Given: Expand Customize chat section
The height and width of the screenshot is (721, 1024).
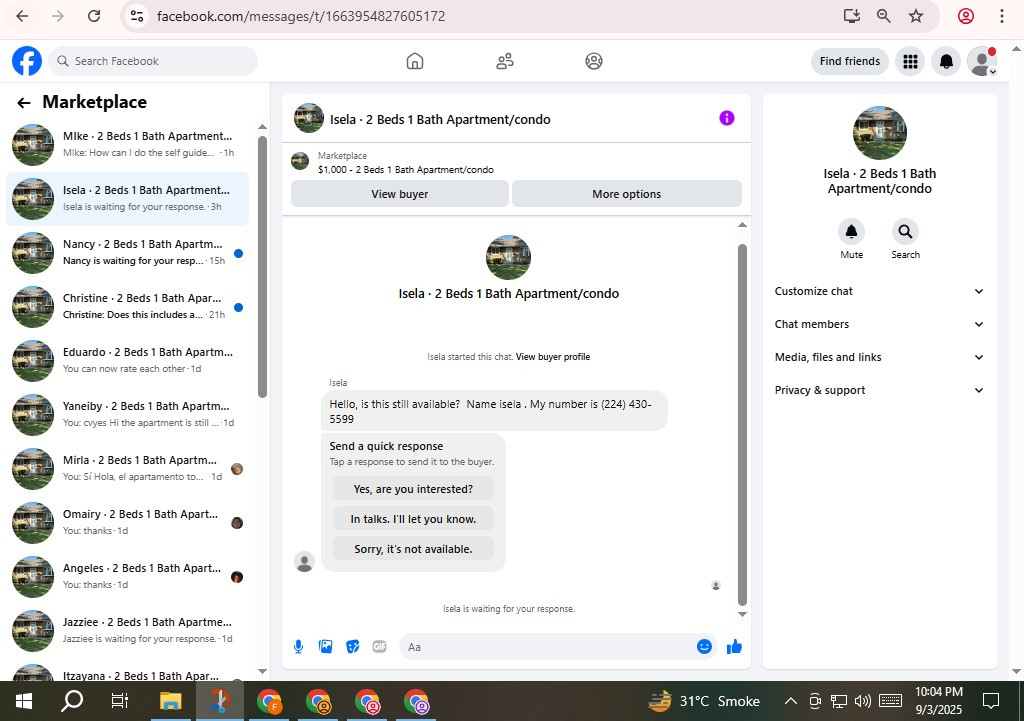Looking at the screenshot, I should click(879, 291).
